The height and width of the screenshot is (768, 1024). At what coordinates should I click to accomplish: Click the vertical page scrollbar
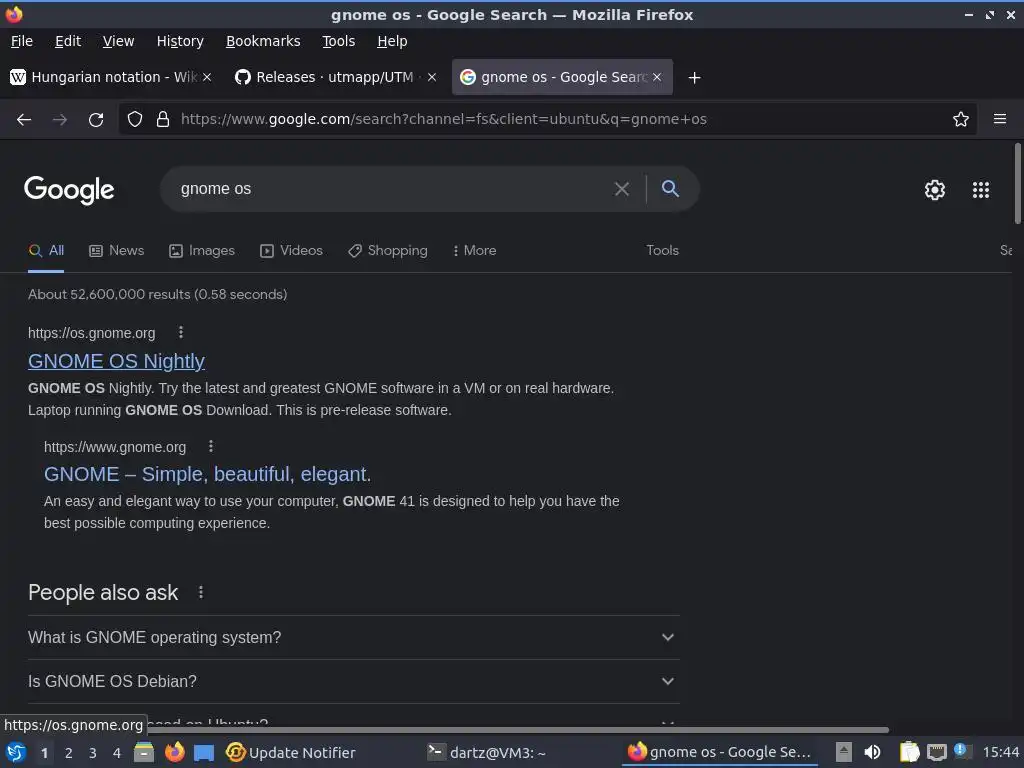coord(1017,184)
